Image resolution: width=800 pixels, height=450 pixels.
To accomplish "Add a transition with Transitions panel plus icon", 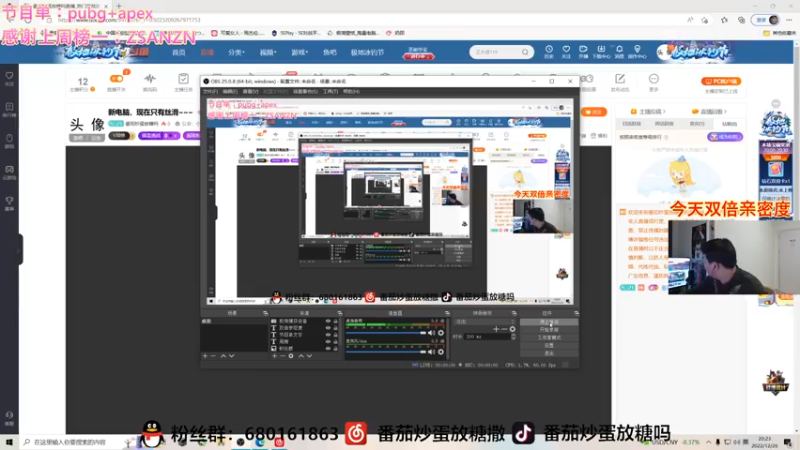I will point(495,329).
